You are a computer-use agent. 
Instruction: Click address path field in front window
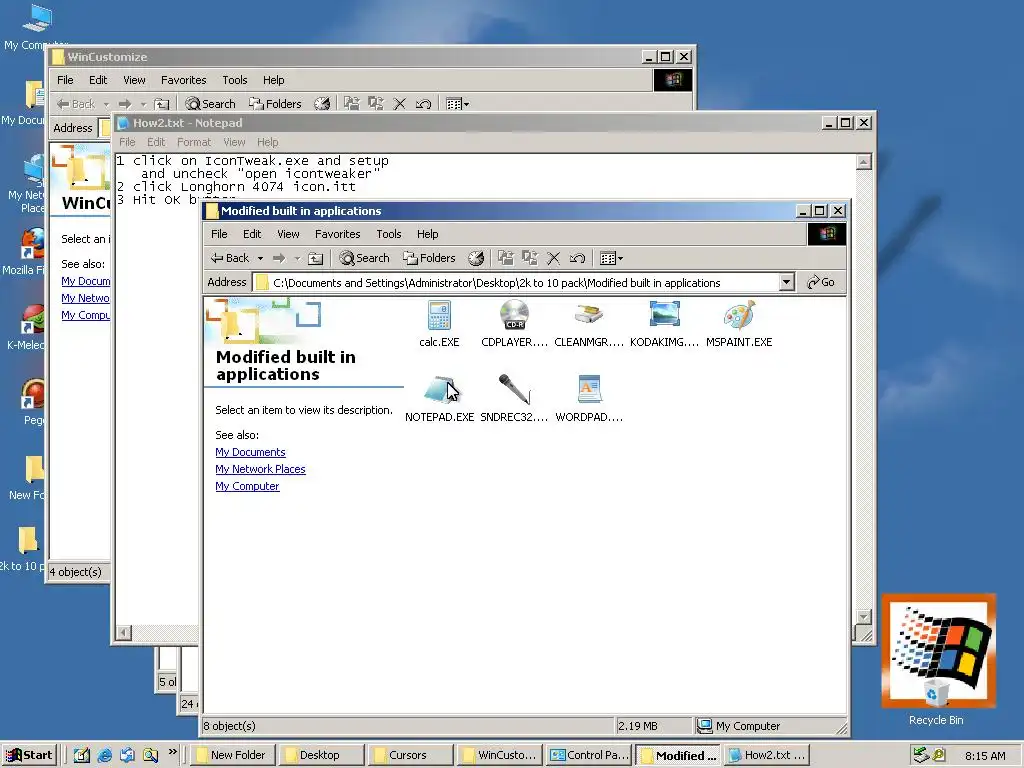[x=516, y=283]
